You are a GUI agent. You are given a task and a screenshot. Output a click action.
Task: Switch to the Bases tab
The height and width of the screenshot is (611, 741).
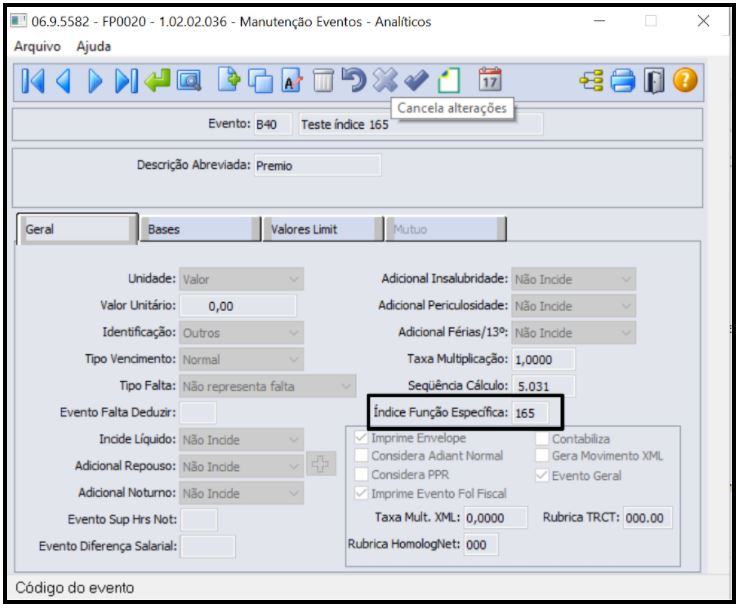click(200, 229)
